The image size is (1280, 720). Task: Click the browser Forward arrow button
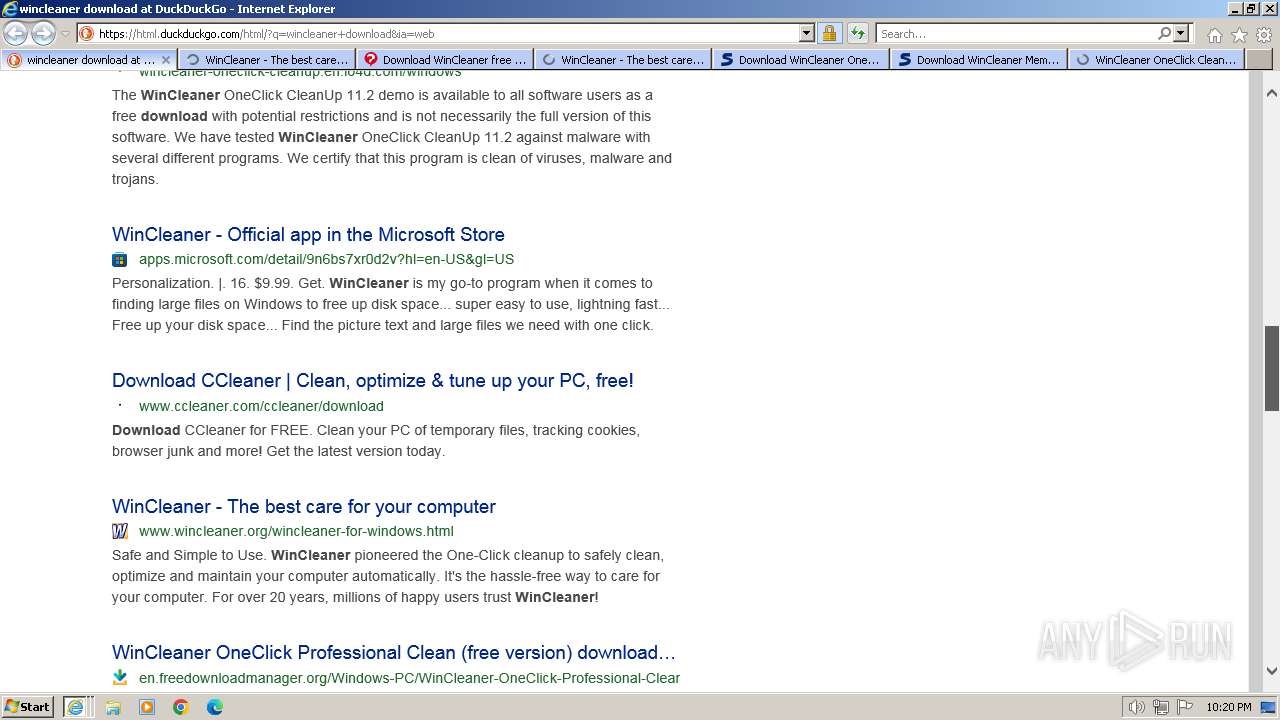pos(43,33)
